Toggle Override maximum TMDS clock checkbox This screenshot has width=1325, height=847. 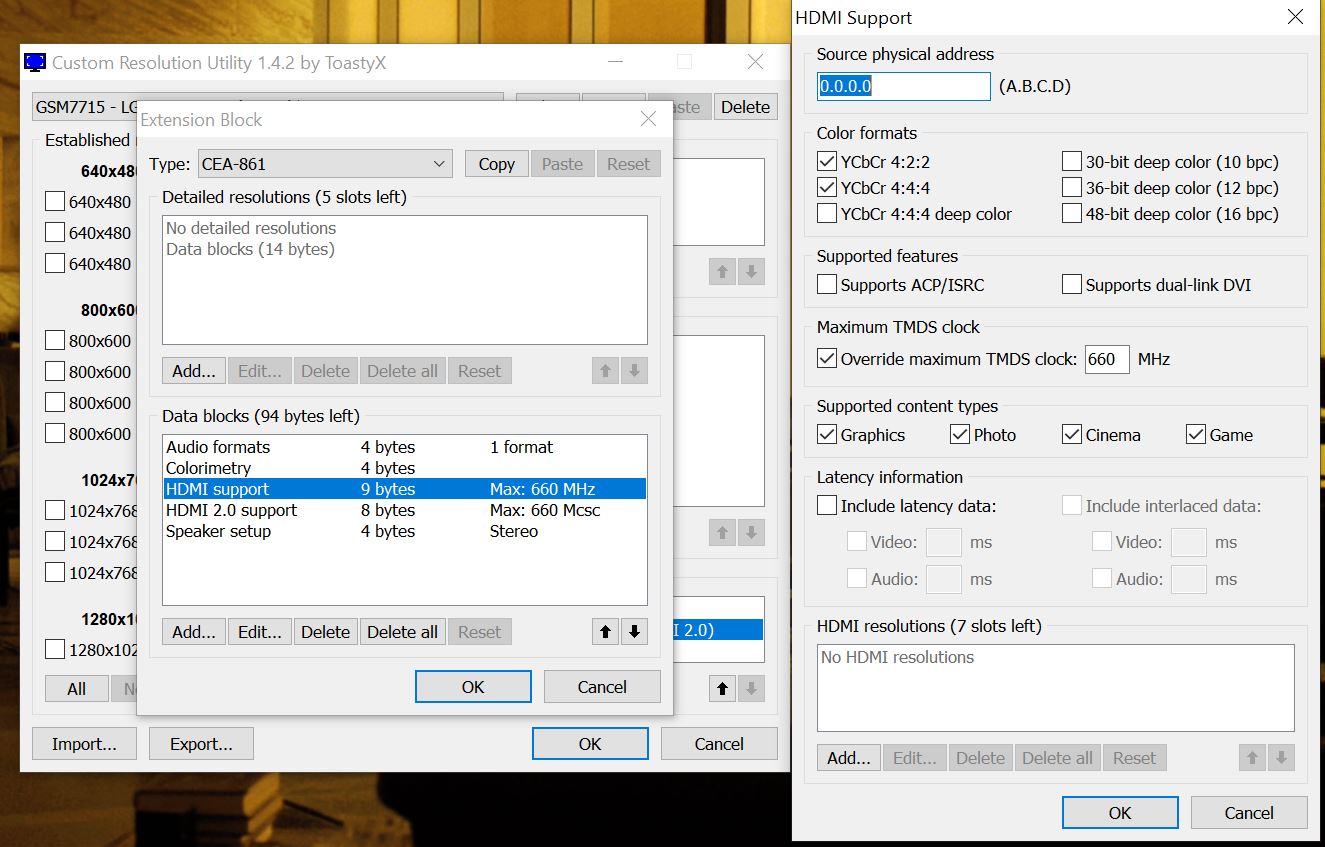tap(827, 359)
